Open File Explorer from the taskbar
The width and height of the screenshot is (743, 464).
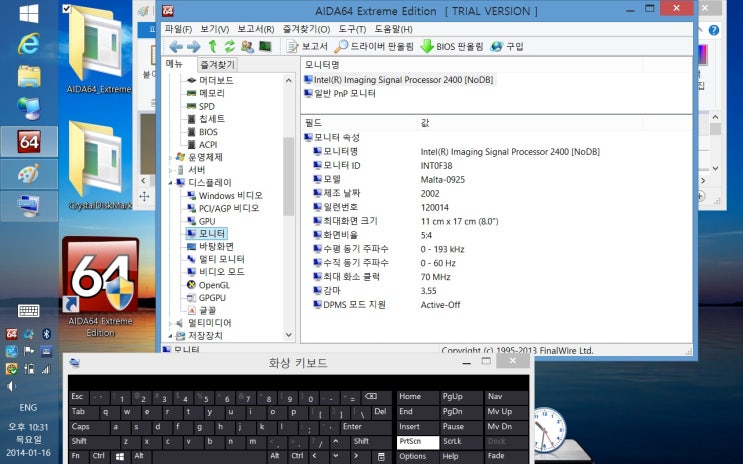click(29, 76)
